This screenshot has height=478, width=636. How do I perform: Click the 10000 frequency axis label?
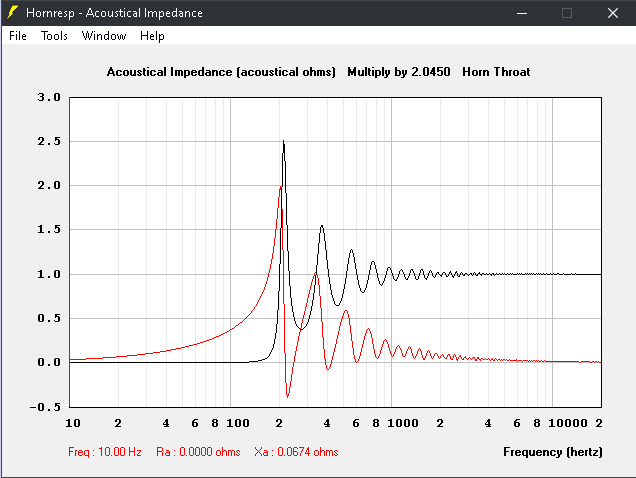(x=567, y=423)
